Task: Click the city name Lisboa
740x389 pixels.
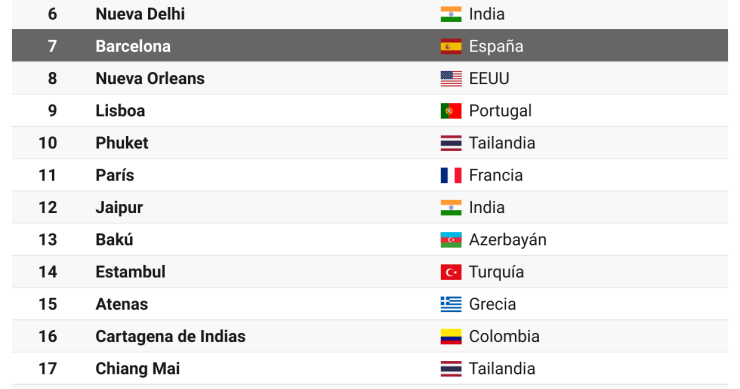Action: [x=120, y=111]
